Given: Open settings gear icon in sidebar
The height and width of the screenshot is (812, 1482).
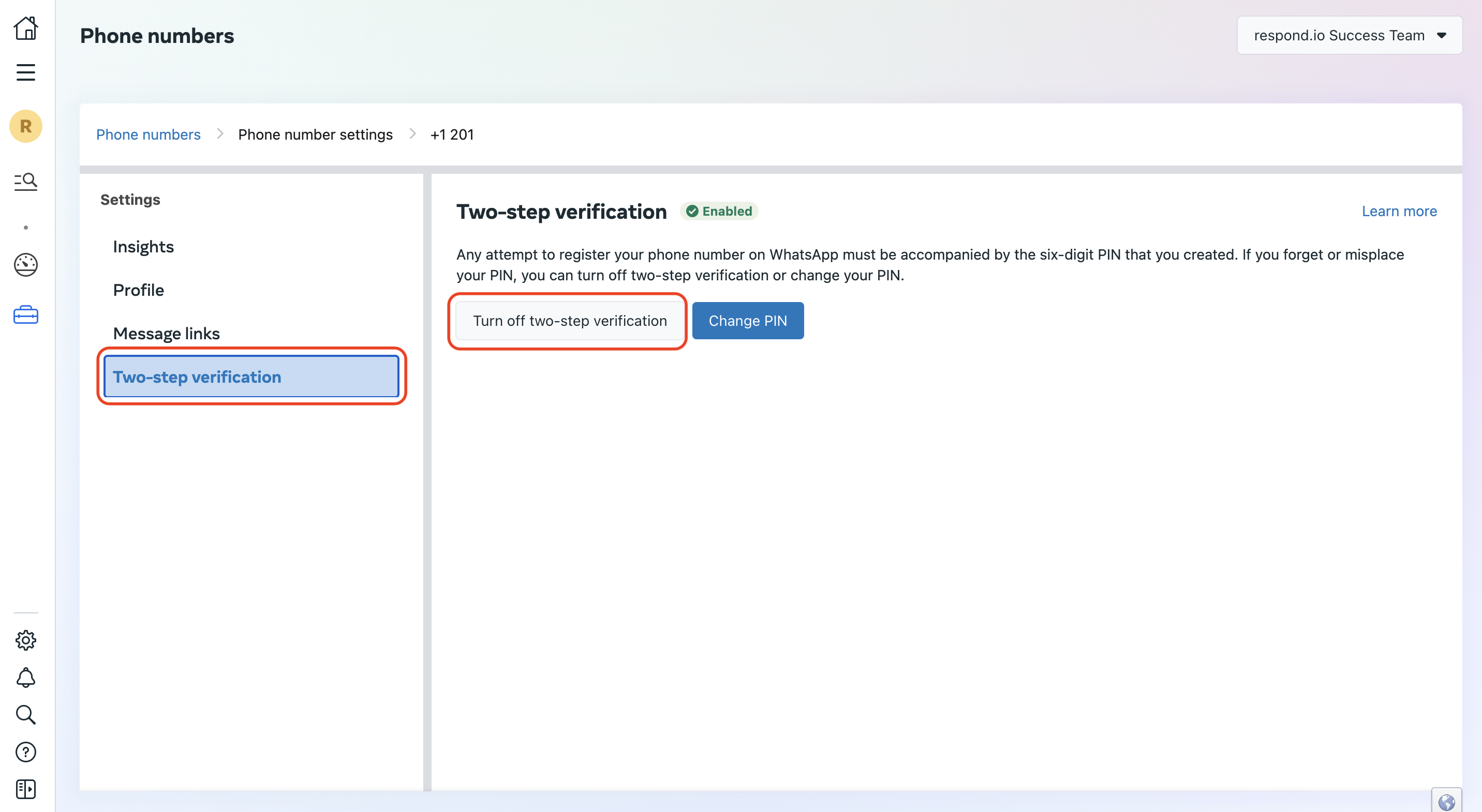Looking at the screenshot, I should tap(26, 639).
